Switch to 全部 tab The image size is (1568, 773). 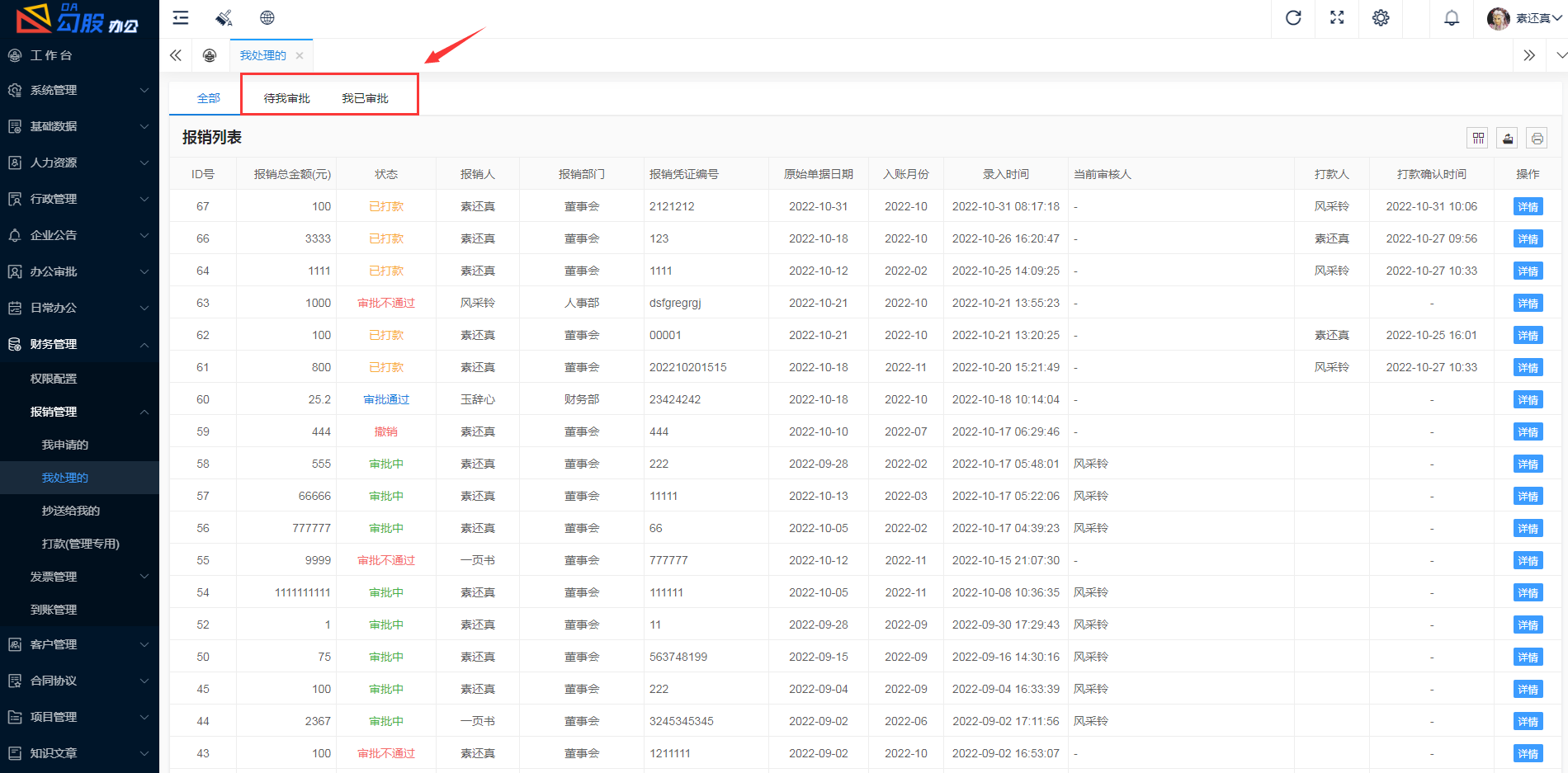click(x=209, y=98)
